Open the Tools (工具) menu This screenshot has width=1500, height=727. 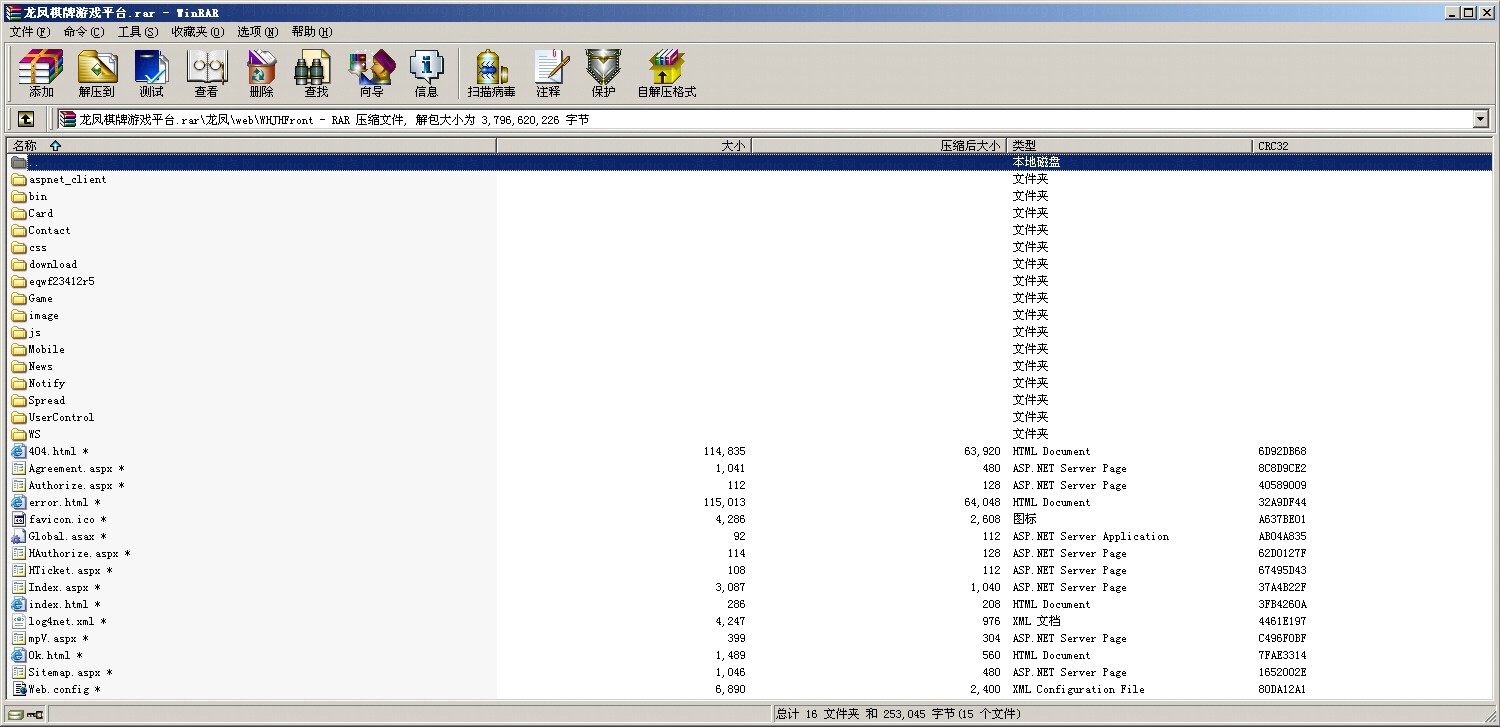point(137,32)
